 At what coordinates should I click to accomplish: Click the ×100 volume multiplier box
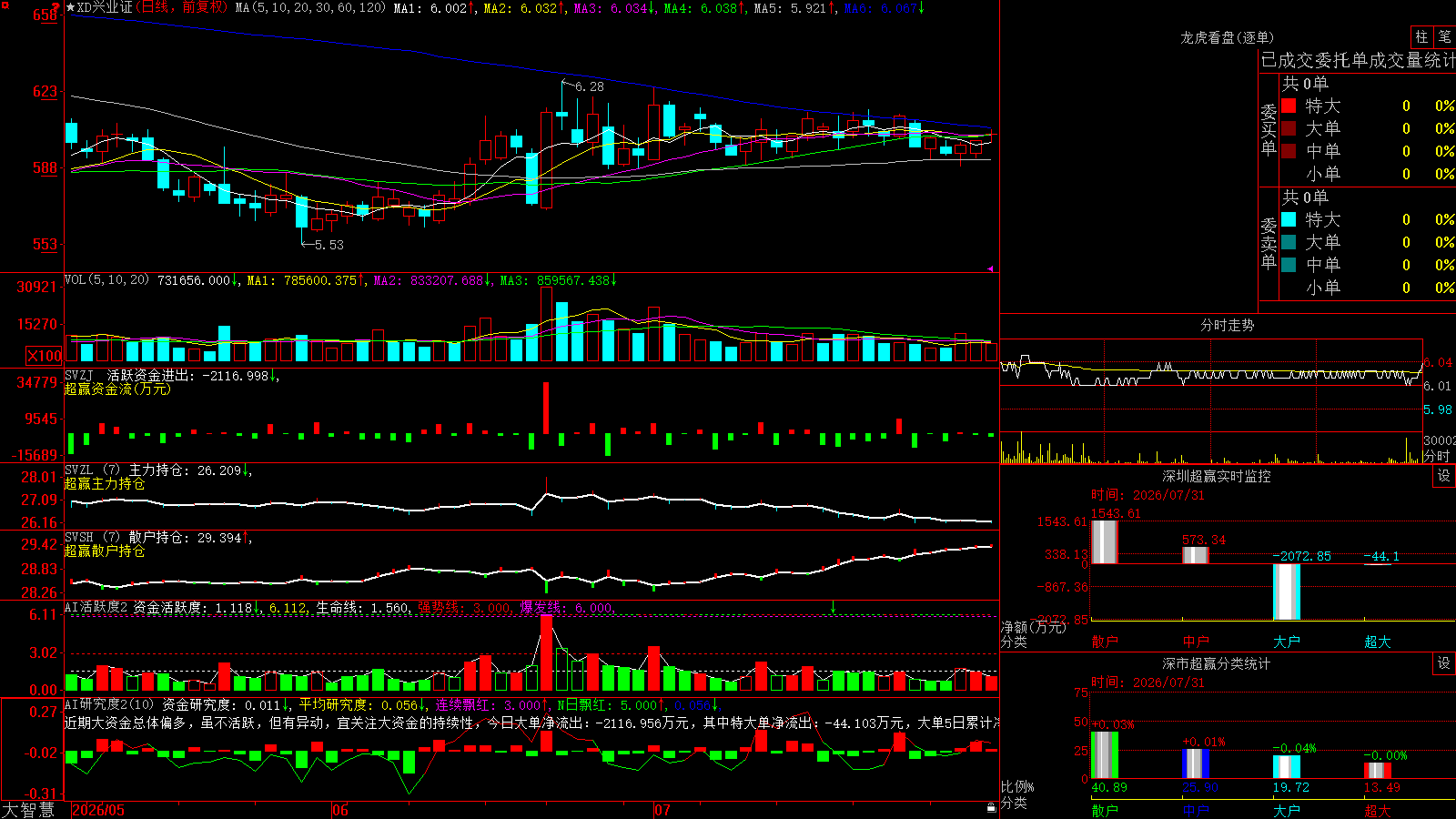pos(45,356)
